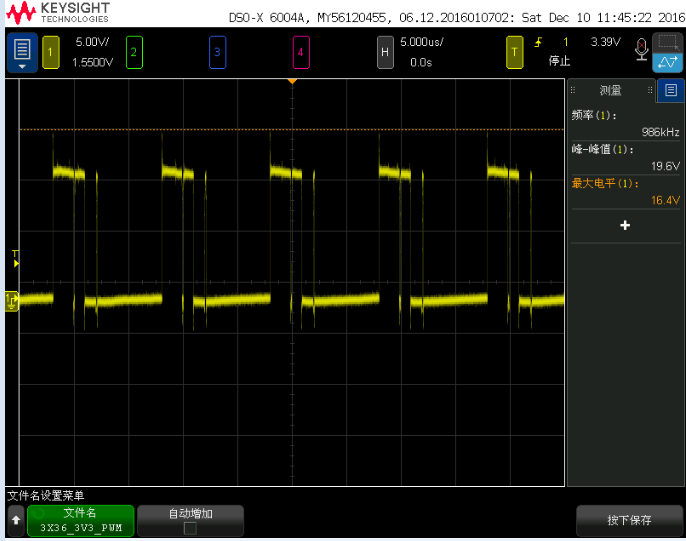Click the 5.00V/ vertical scale readout
686x541 pixels.
[92, 42]
